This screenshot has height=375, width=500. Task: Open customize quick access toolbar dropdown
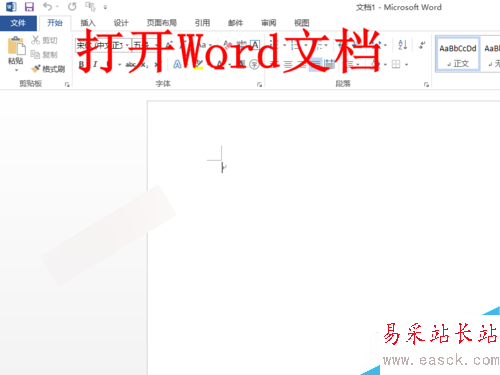[105, 7]
